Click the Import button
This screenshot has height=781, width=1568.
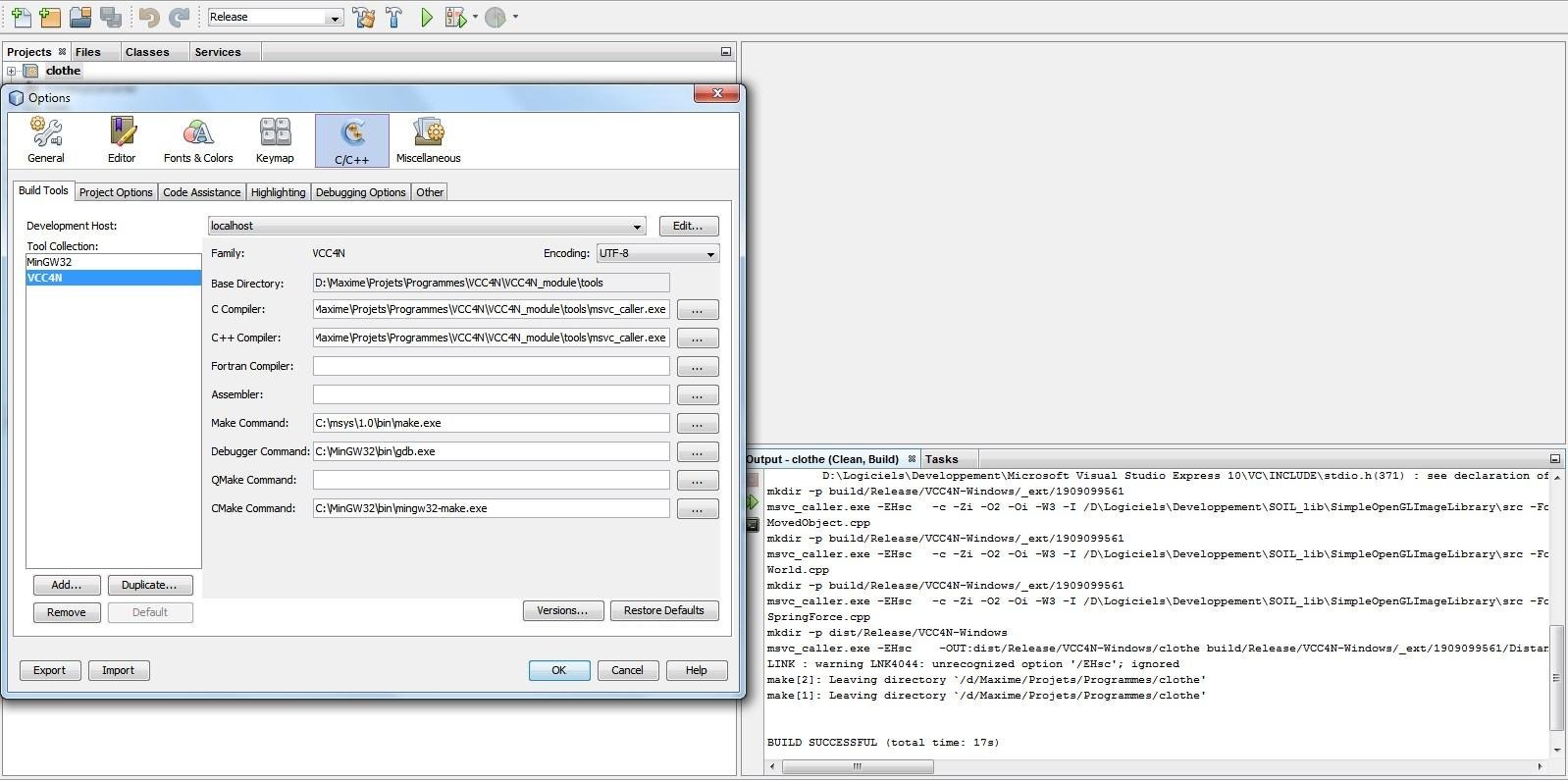point(118,670)
